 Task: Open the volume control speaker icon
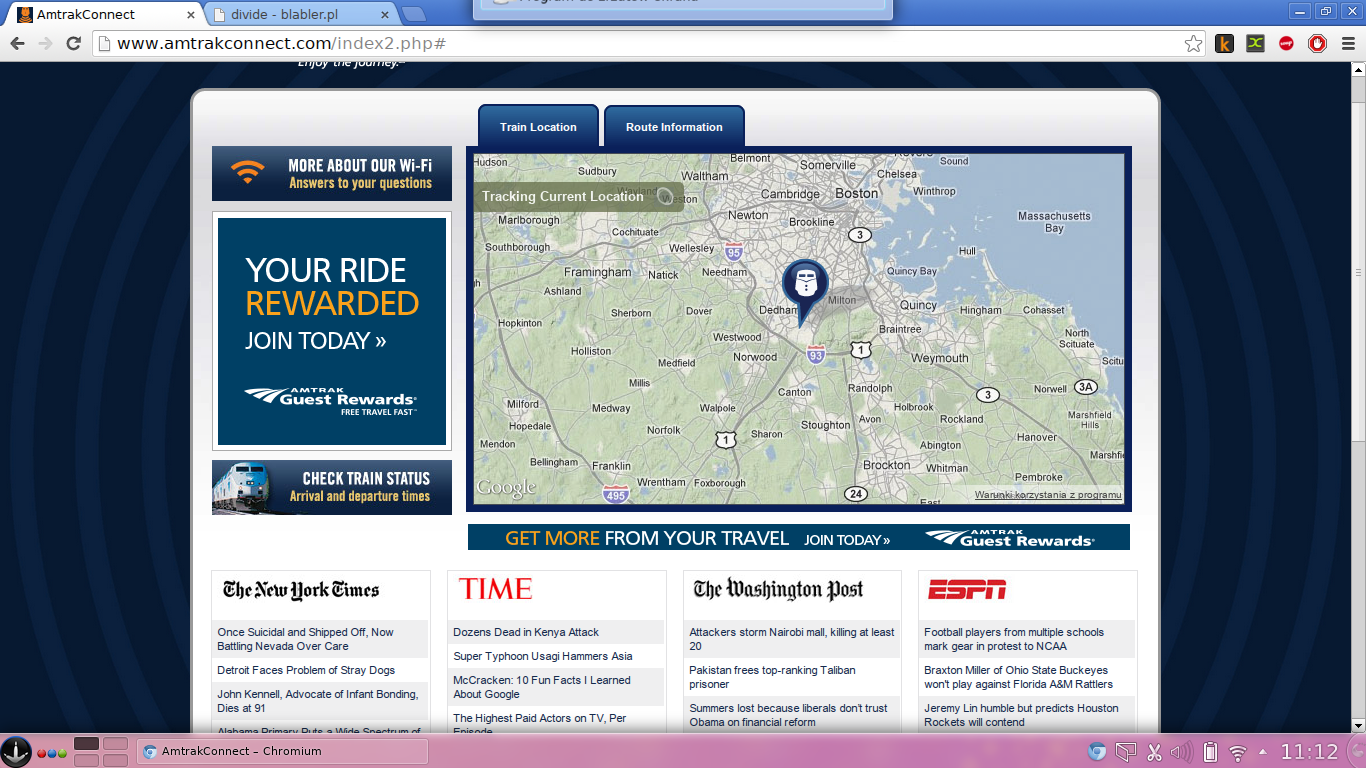(1181, 752)
